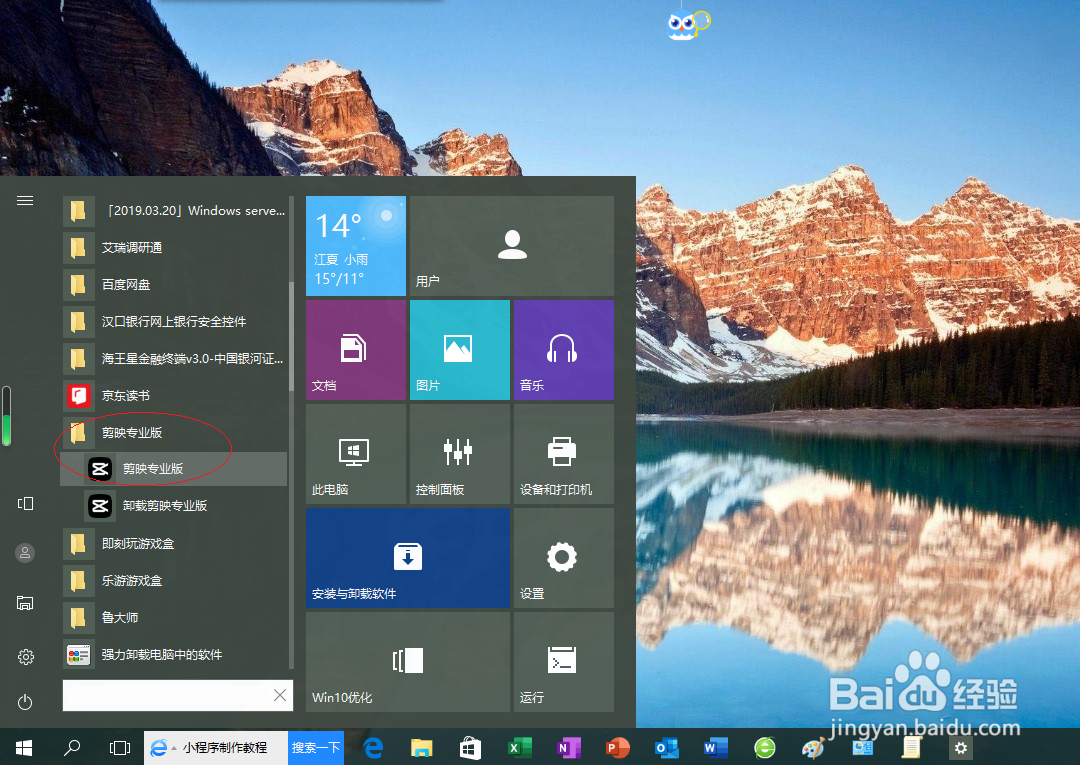Click the taskbar search magnifier
Image resolution: width=1080 pixels, height=765 pixels.
(x=72, y=748)
